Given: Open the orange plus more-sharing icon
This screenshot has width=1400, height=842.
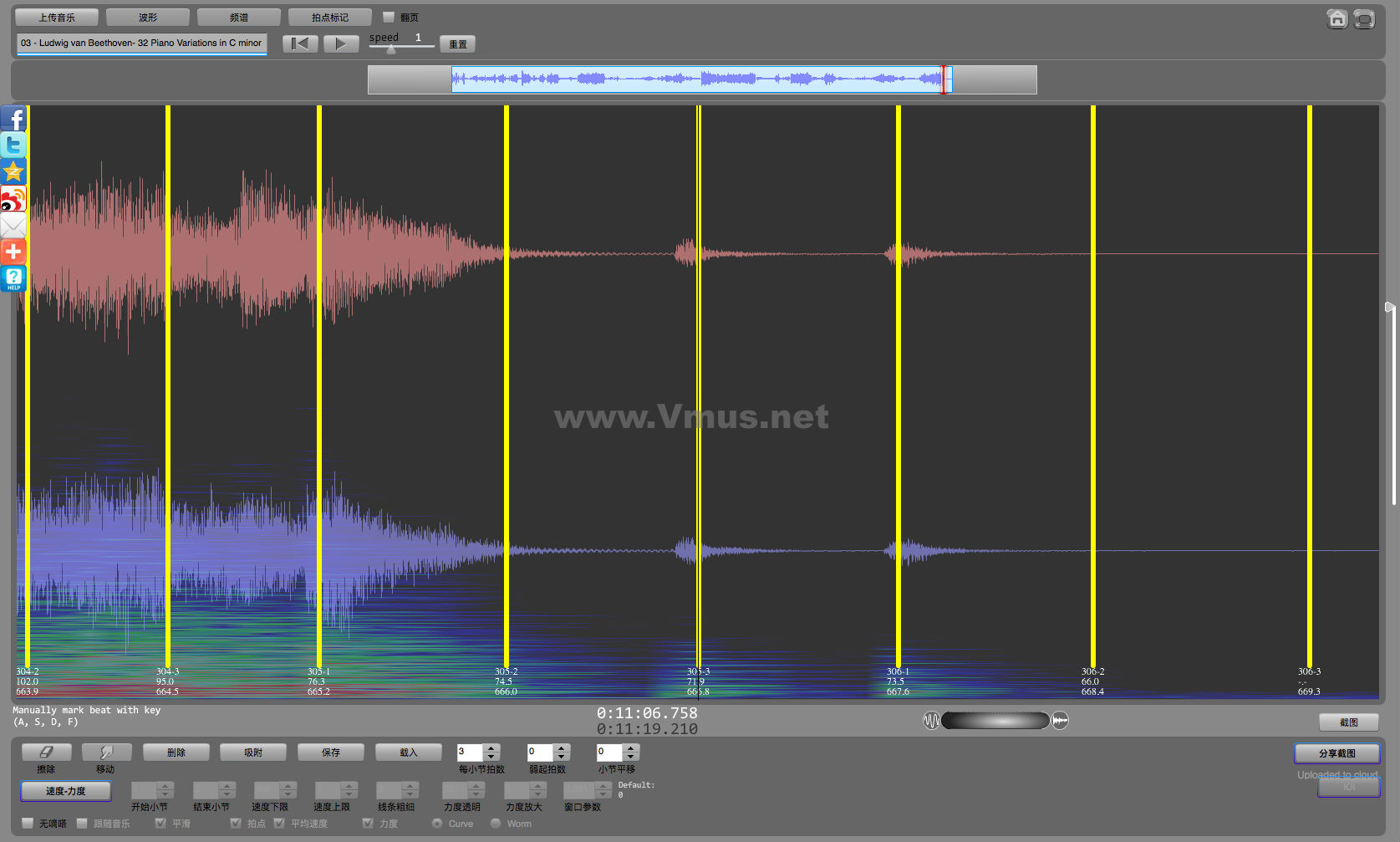Looking at the screenshot, I should pyautogui.click(x=13, y=252).
